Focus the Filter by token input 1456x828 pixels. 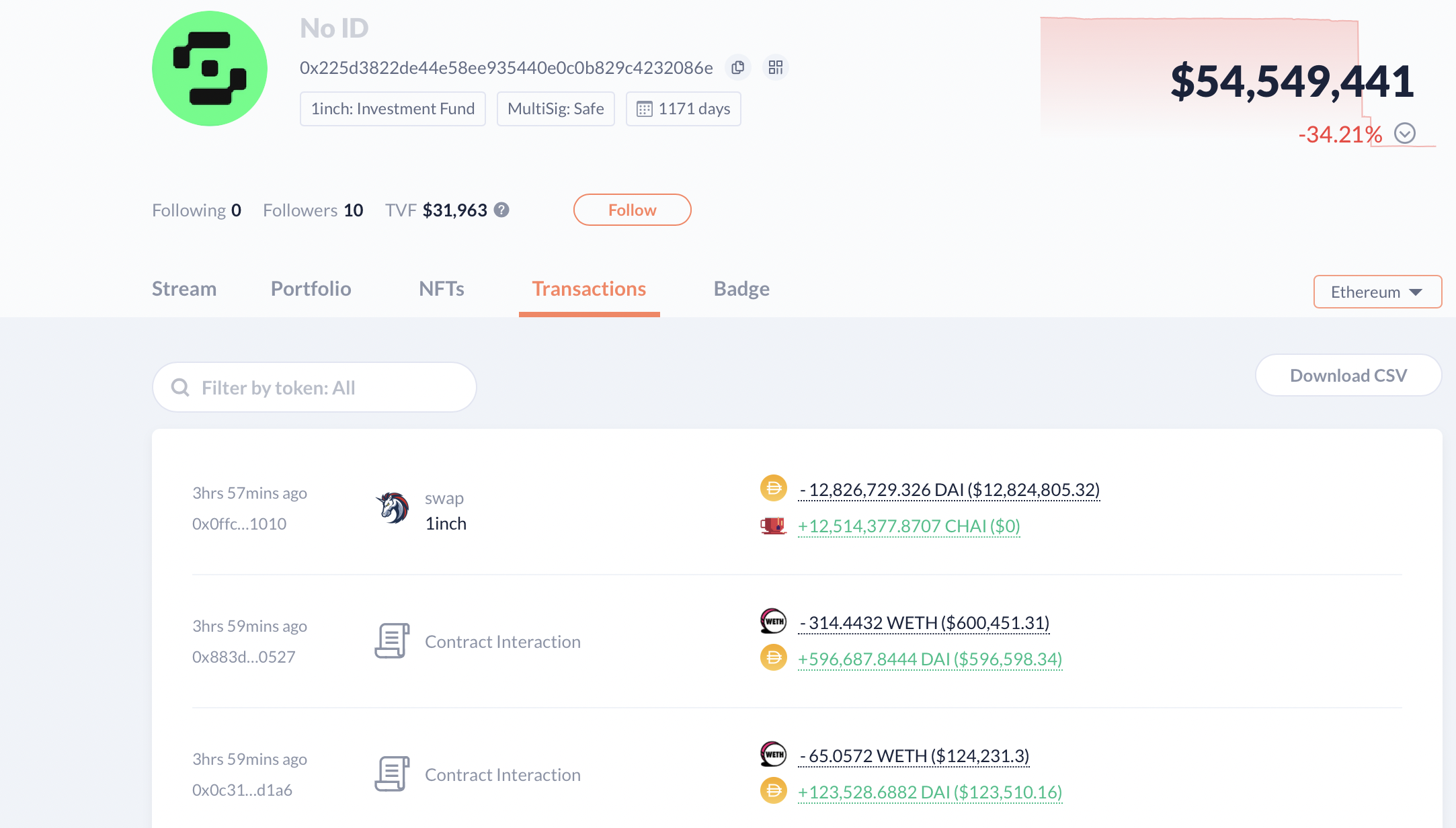coord(315,387)
